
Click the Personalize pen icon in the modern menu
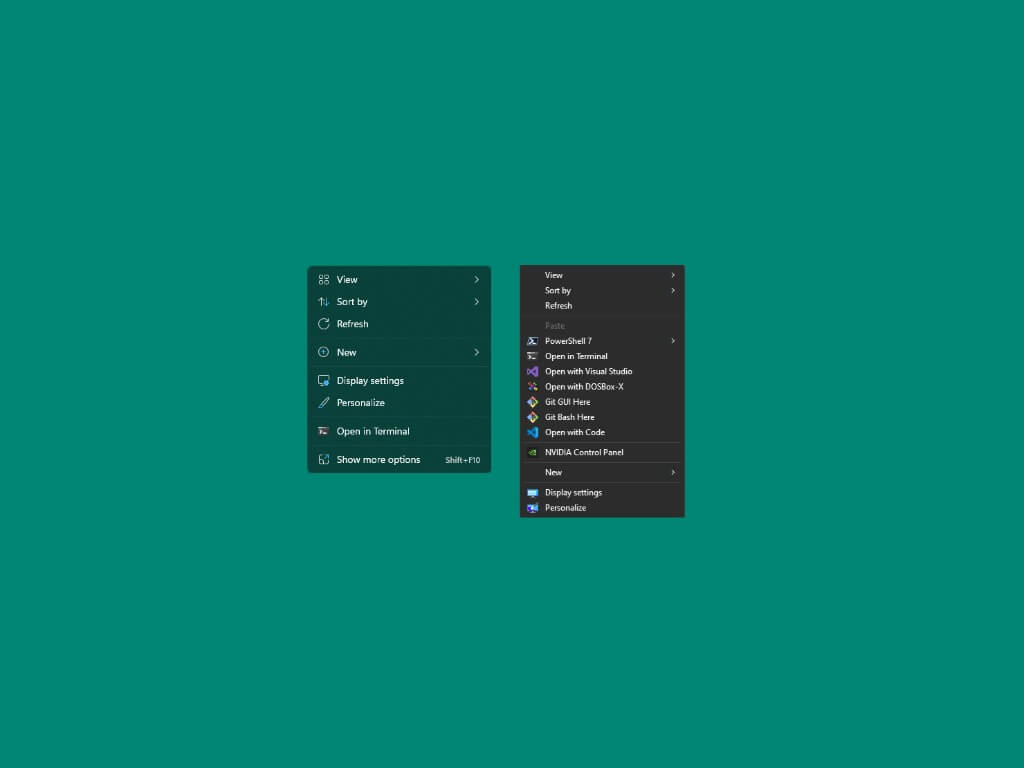coord(323,403)
